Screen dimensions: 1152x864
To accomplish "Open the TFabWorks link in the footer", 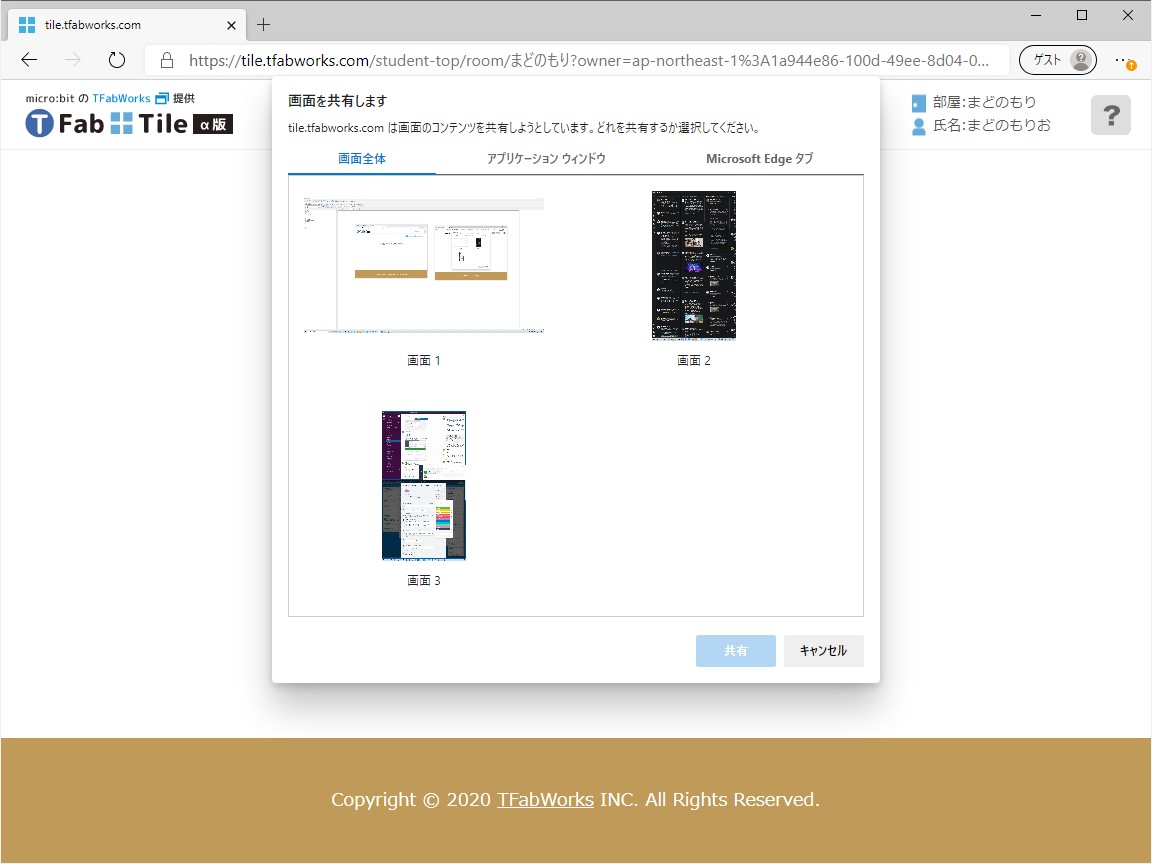I will click(545, 799).
